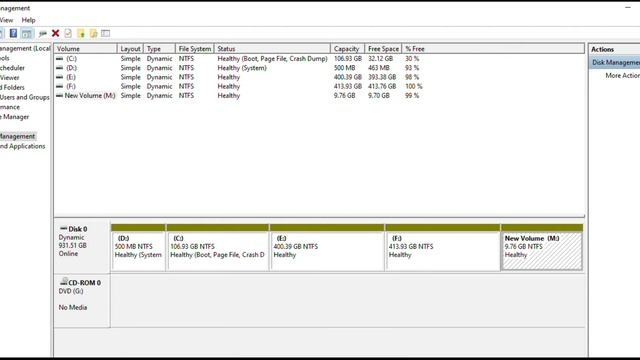Screen dimensions: 640x360
Task: Sort by the Status column header
Action: [x=272, y=49]
